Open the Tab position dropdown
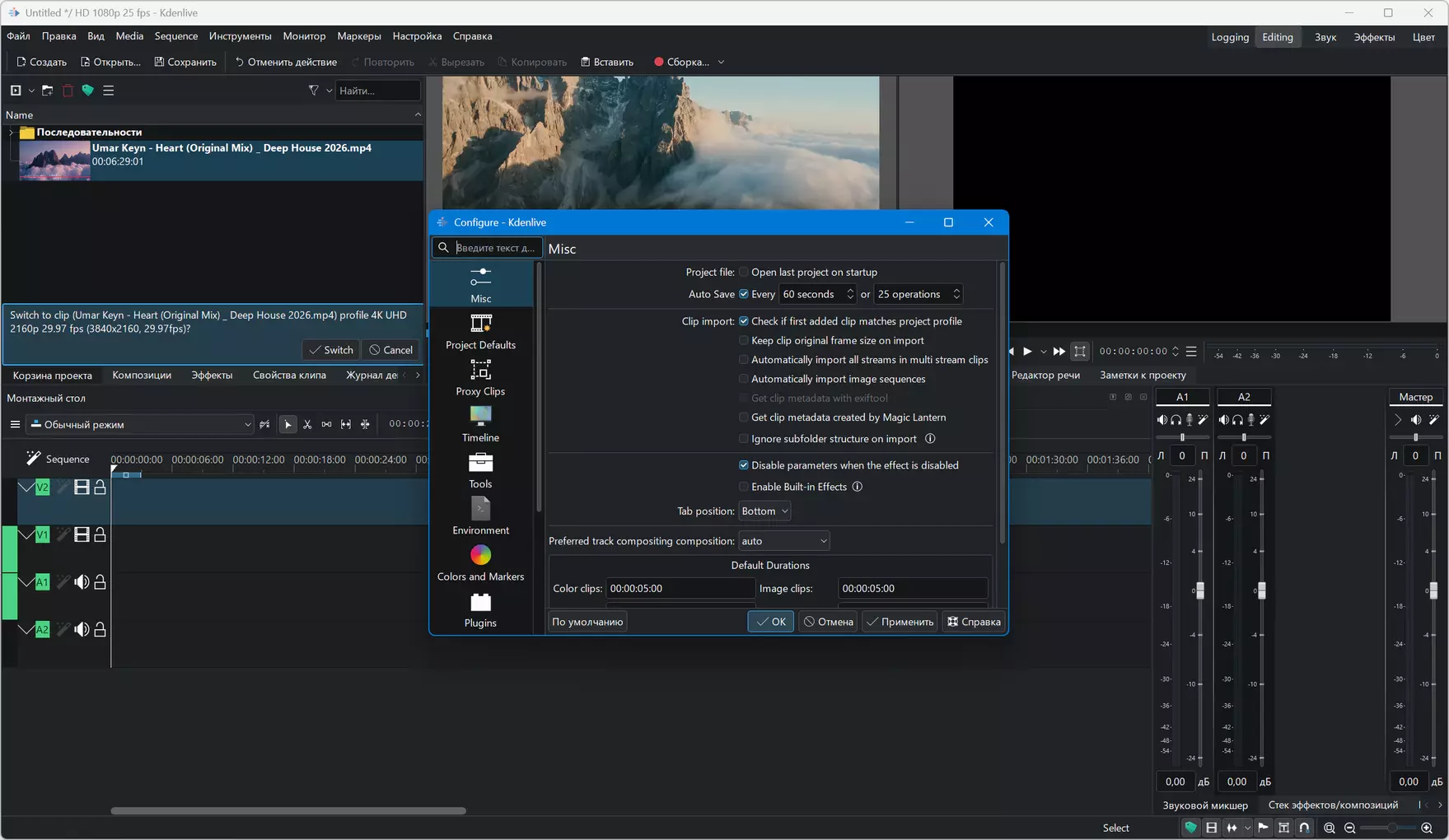This screenshot has width=1449, height=840. (x=764, y=511)
